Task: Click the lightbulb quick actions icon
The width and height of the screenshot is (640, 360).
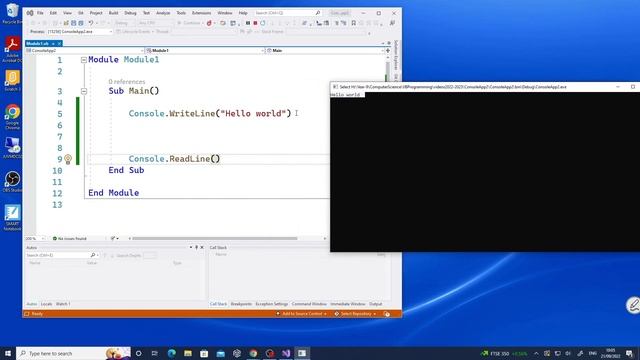Action: click(68, 159)
